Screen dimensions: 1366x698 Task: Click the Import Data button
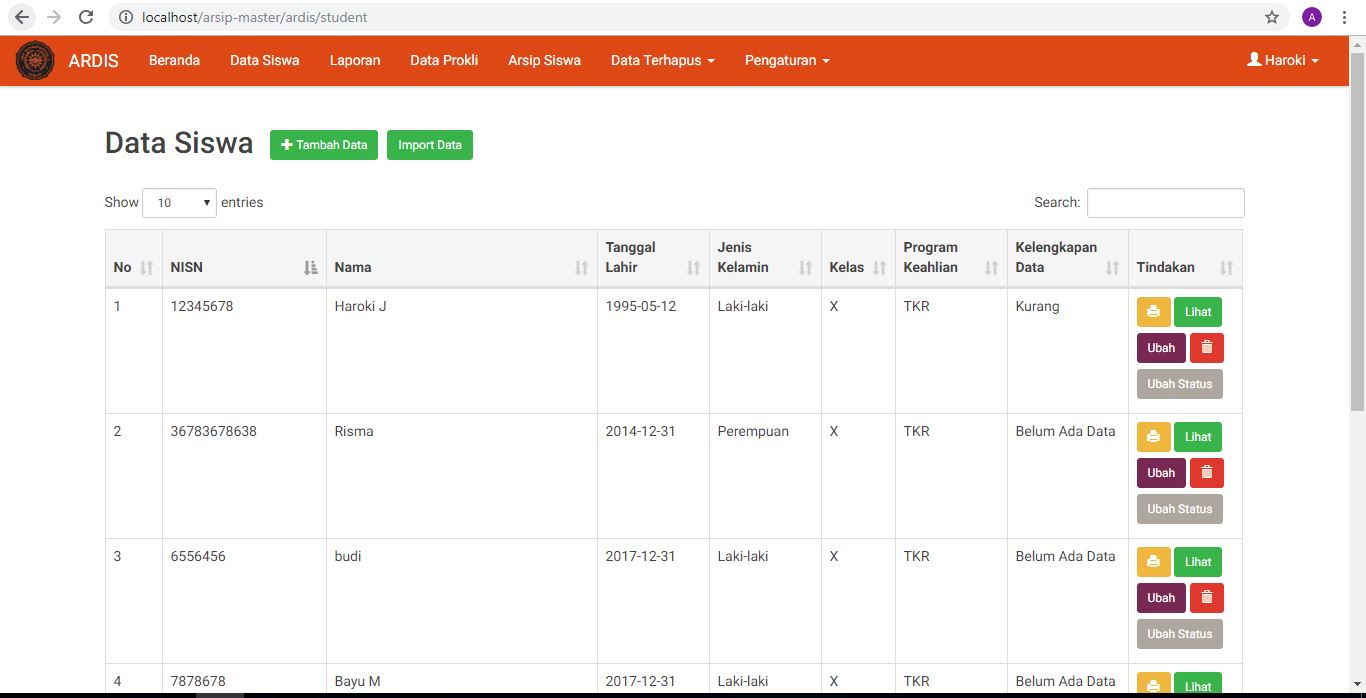430,145
